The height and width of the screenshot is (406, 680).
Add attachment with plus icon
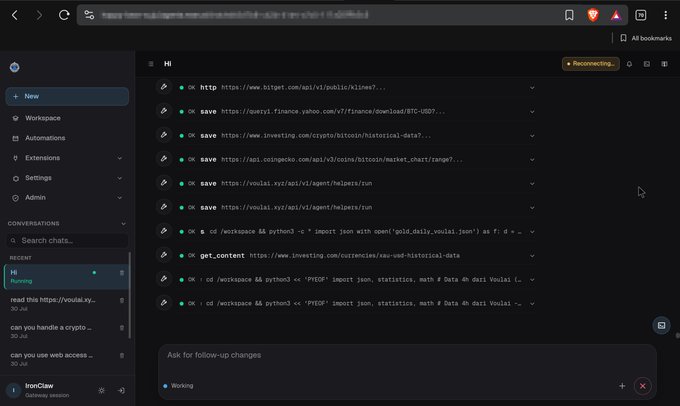(x=622, y=386)
